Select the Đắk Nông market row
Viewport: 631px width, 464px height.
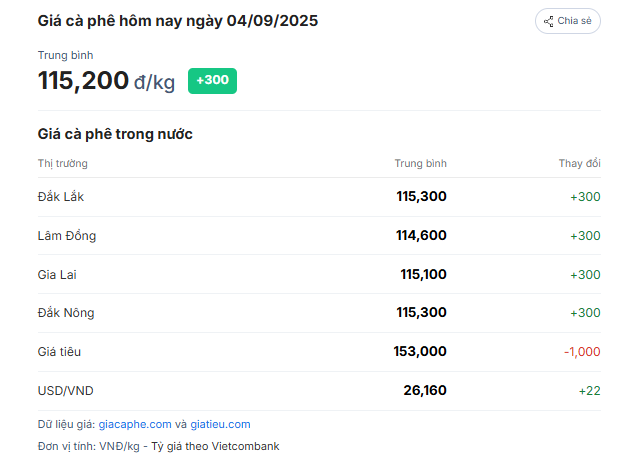pyautogui.click(x=319, y=313)
